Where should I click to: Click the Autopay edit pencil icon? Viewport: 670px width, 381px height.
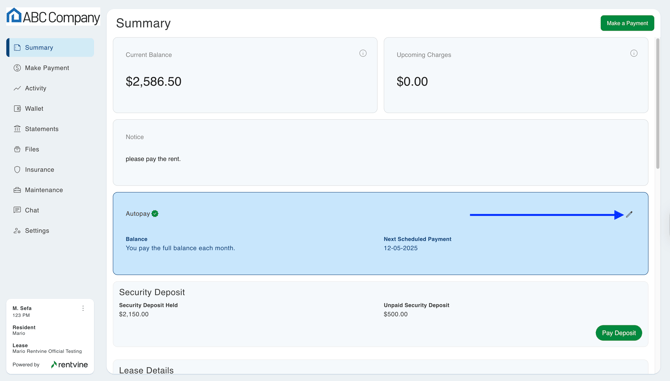(x=629, y=214)
